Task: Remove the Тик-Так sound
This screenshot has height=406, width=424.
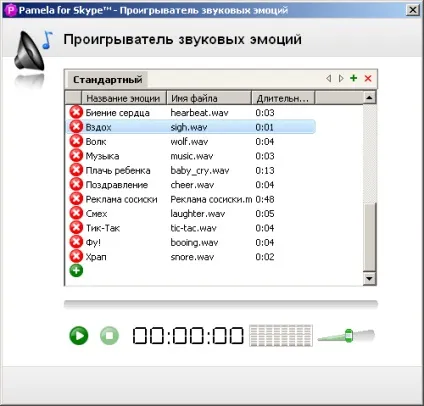Action: click(76, 228)
